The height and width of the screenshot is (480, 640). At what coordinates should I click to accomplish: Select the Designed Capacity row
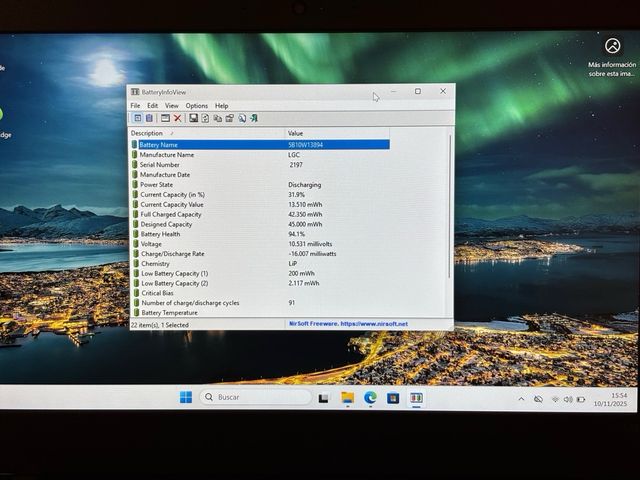tap(260, 224)
